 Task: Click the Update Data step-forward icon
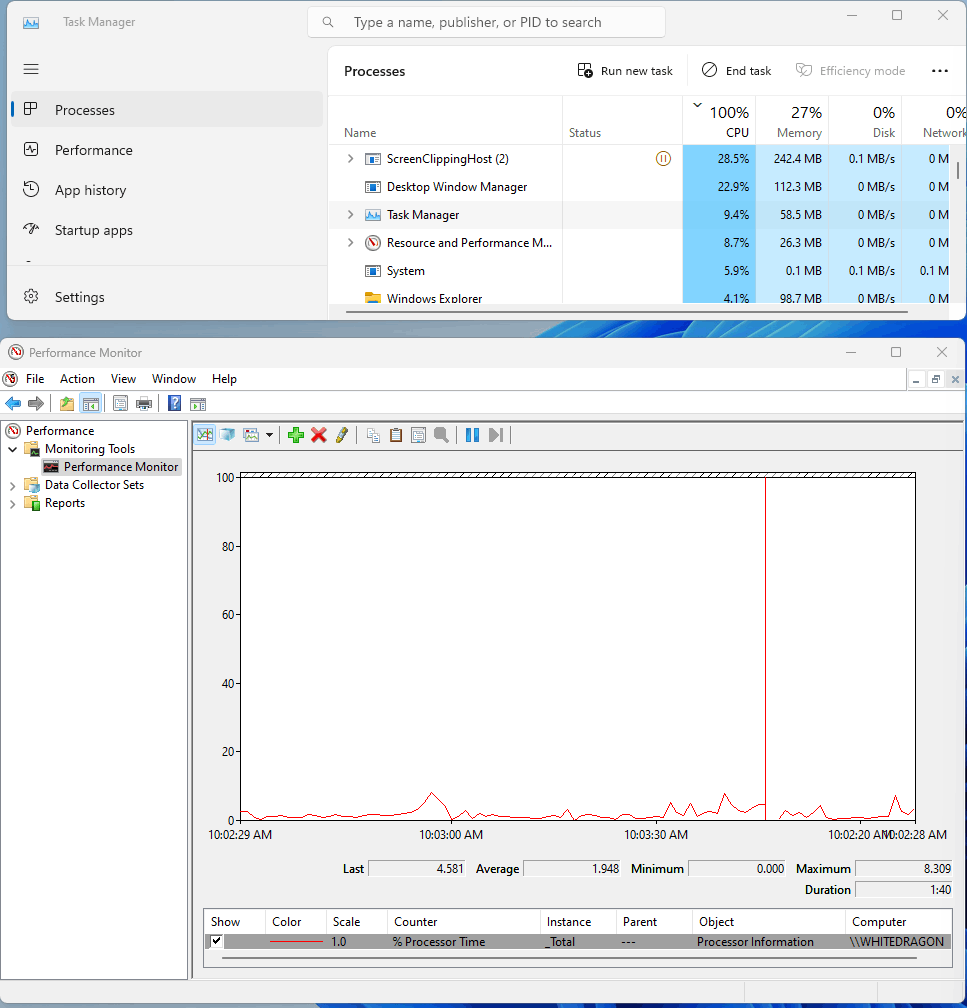[496, 435]
